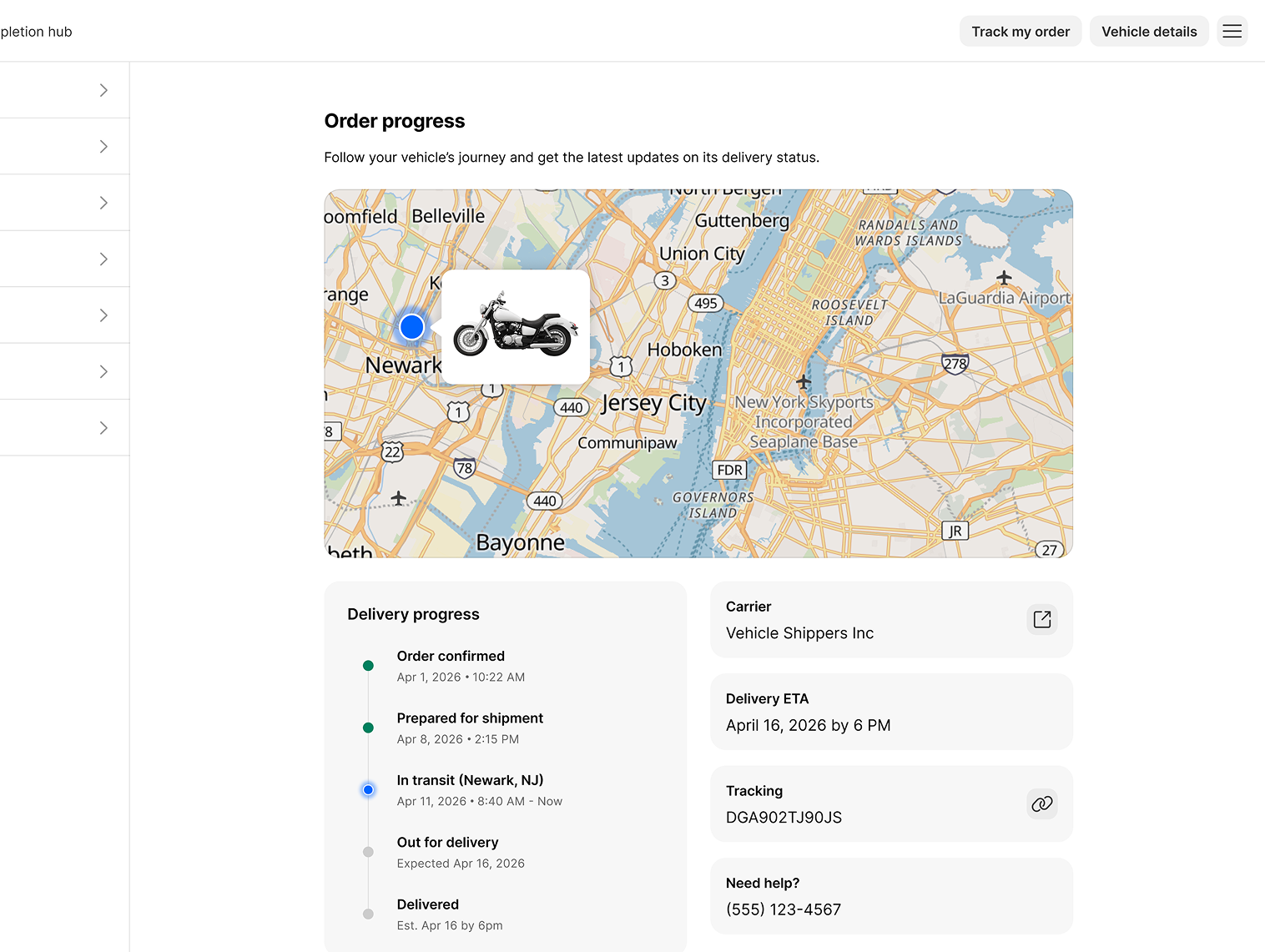Click the Track my order button
This screenshot has height=952, width=1265.
(x=1021, y=31)
